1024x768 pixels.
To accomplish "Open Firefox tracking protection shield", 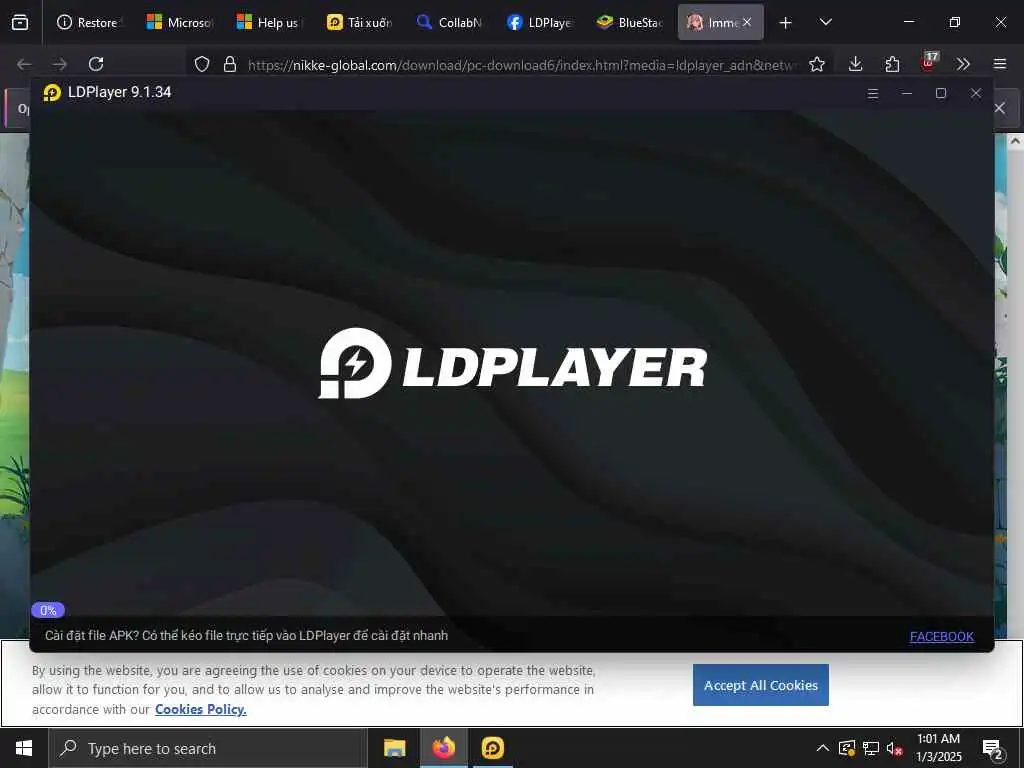I will click(x=202, y=64).
